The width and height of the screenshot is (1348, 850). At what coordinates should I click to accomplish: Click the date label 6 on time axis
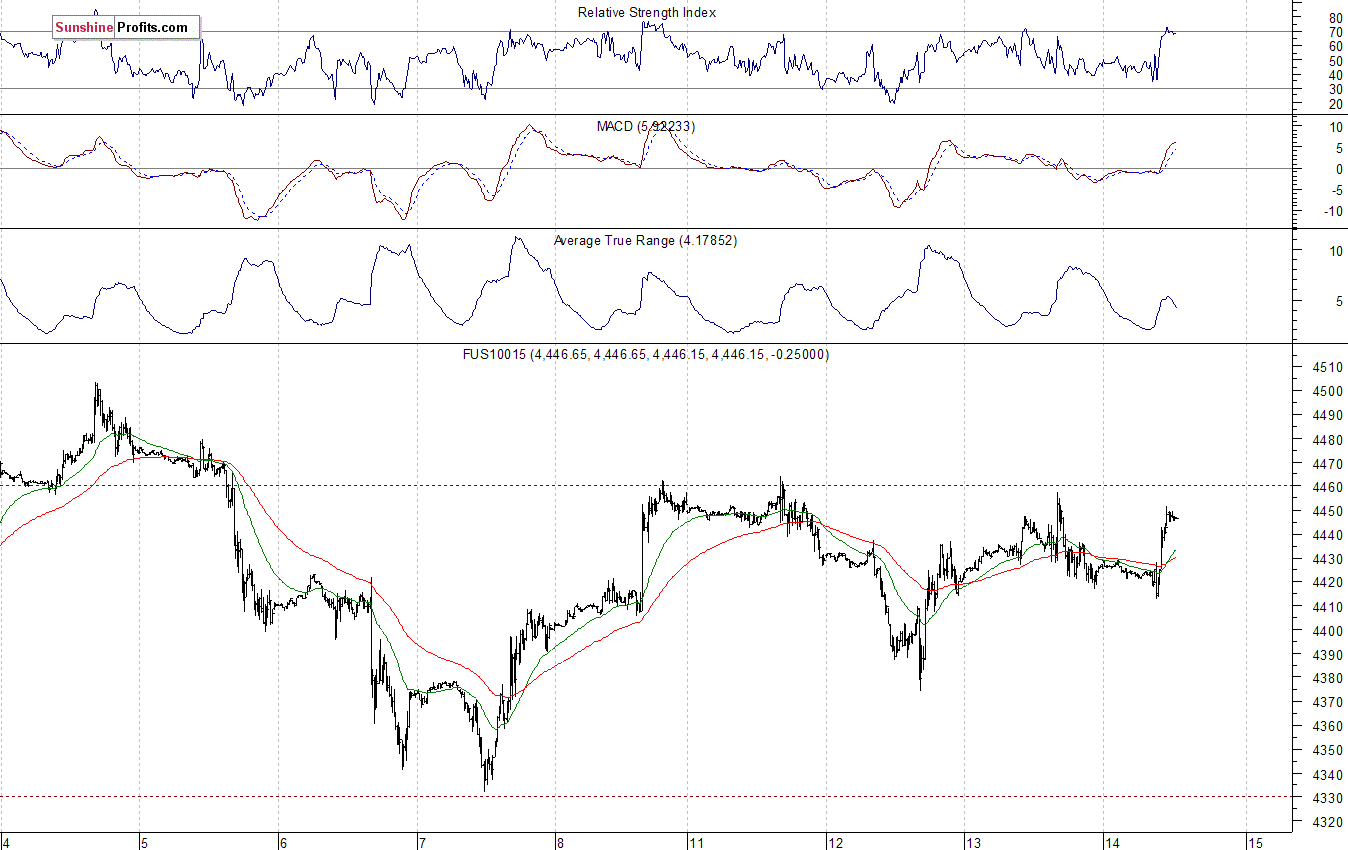pos(283,842)
